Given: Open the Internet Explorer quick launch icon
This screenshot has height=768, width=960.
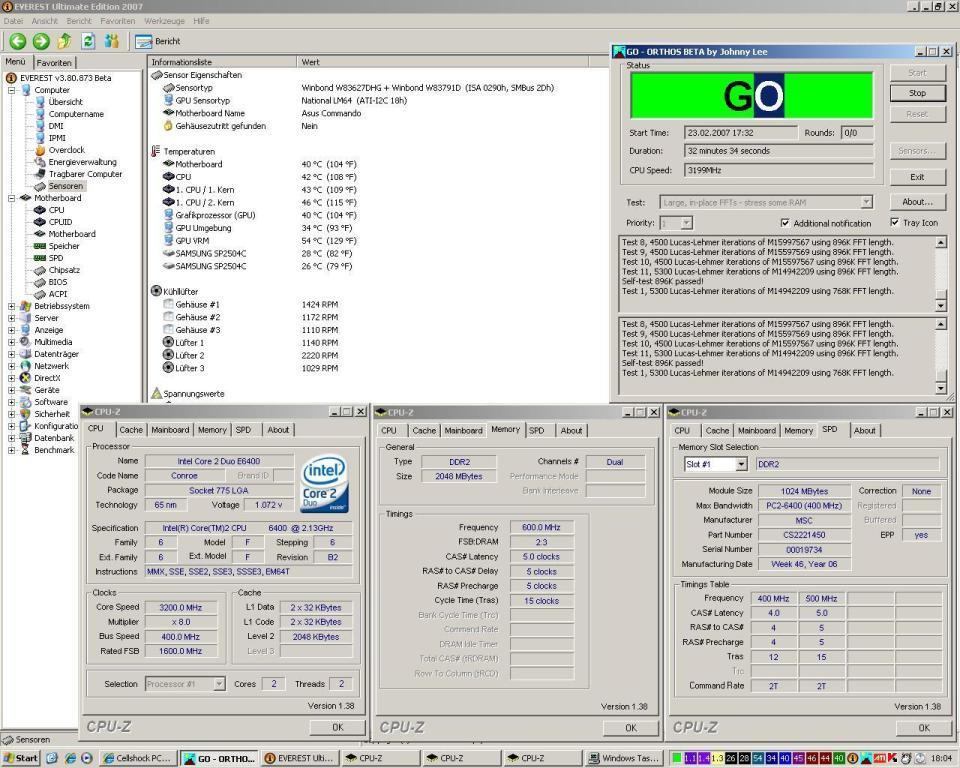Looking at the screenshot, I should point(70,758).
